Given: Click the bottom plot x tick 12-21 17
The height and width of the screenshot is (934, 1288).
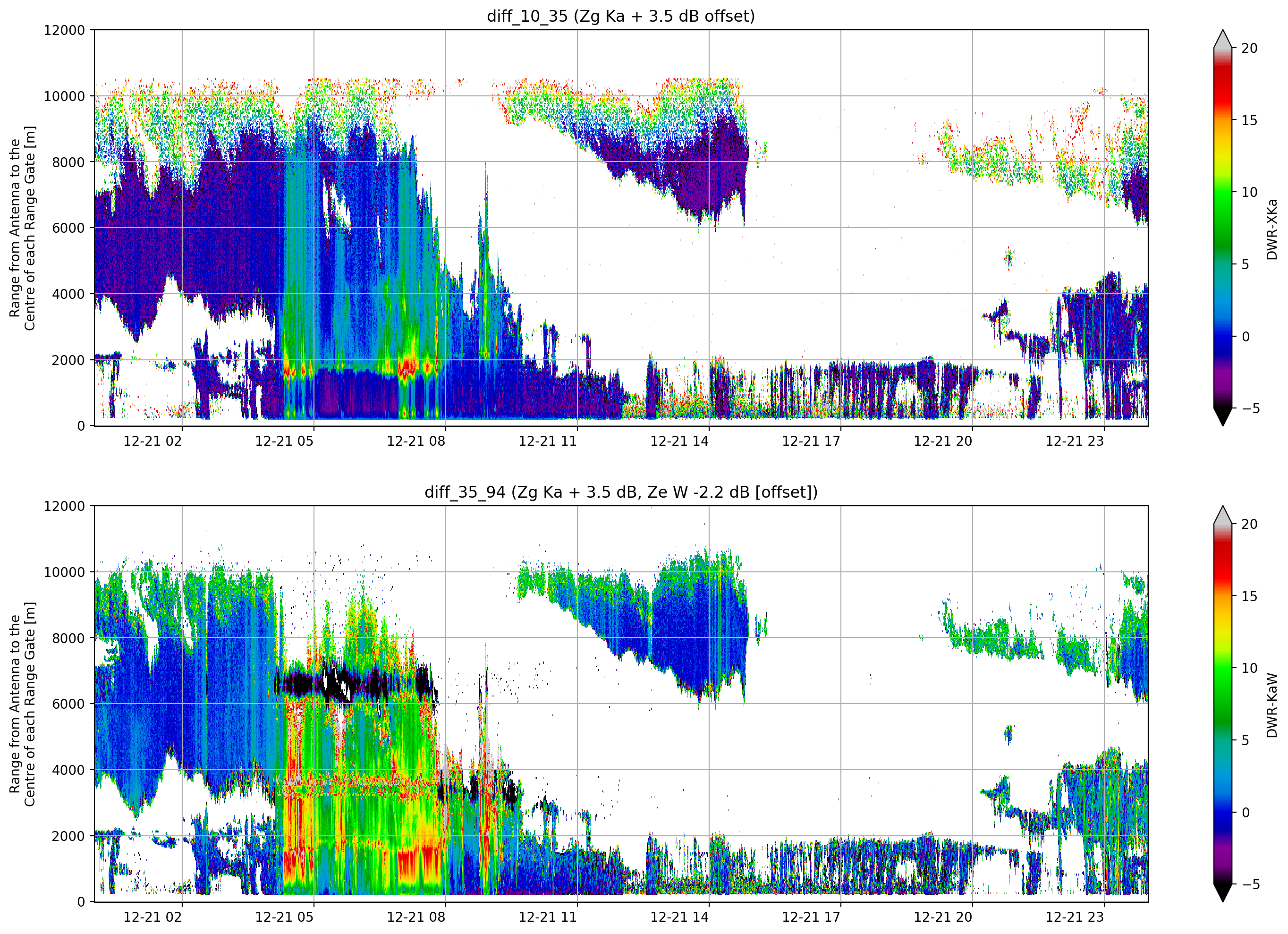Looking at the screenshot, I should coord(812,917).
